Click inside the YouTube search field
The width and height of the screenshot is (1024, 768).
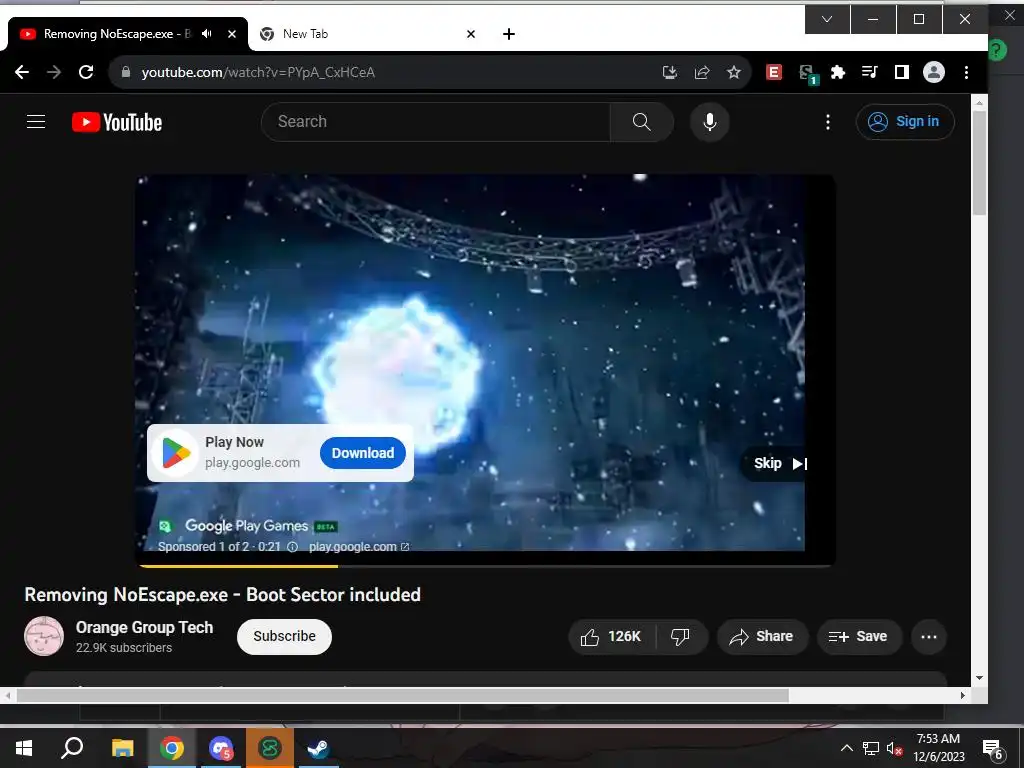pos(435,121)
